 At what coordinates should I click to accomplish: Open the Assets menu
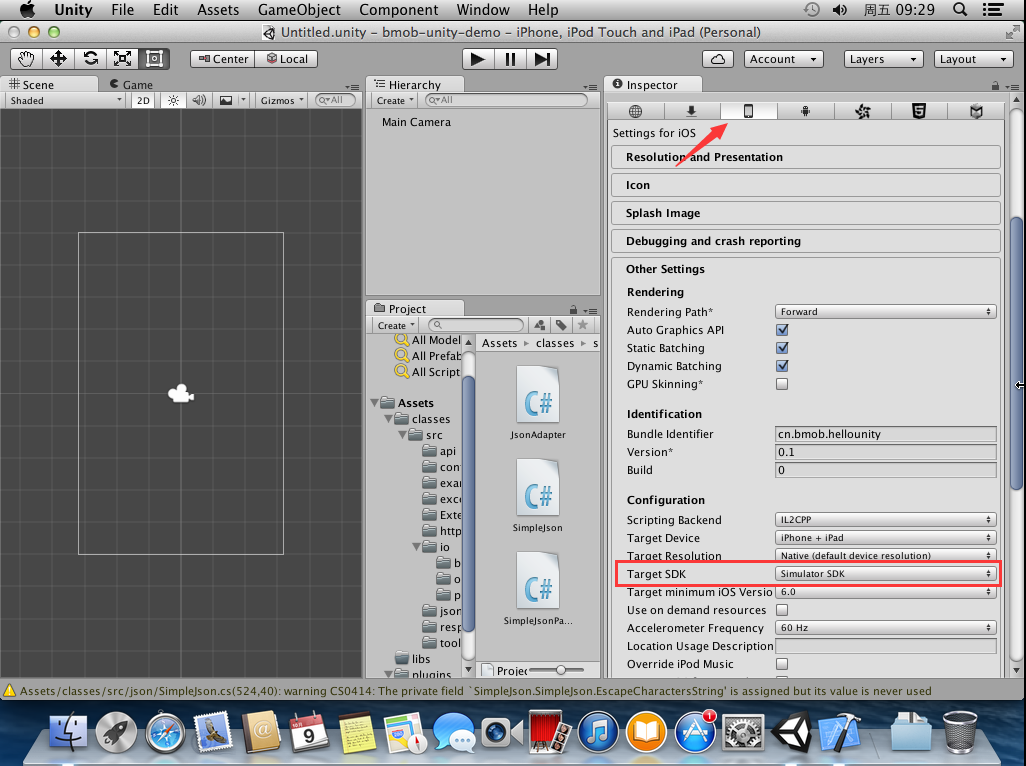(218, 10)
